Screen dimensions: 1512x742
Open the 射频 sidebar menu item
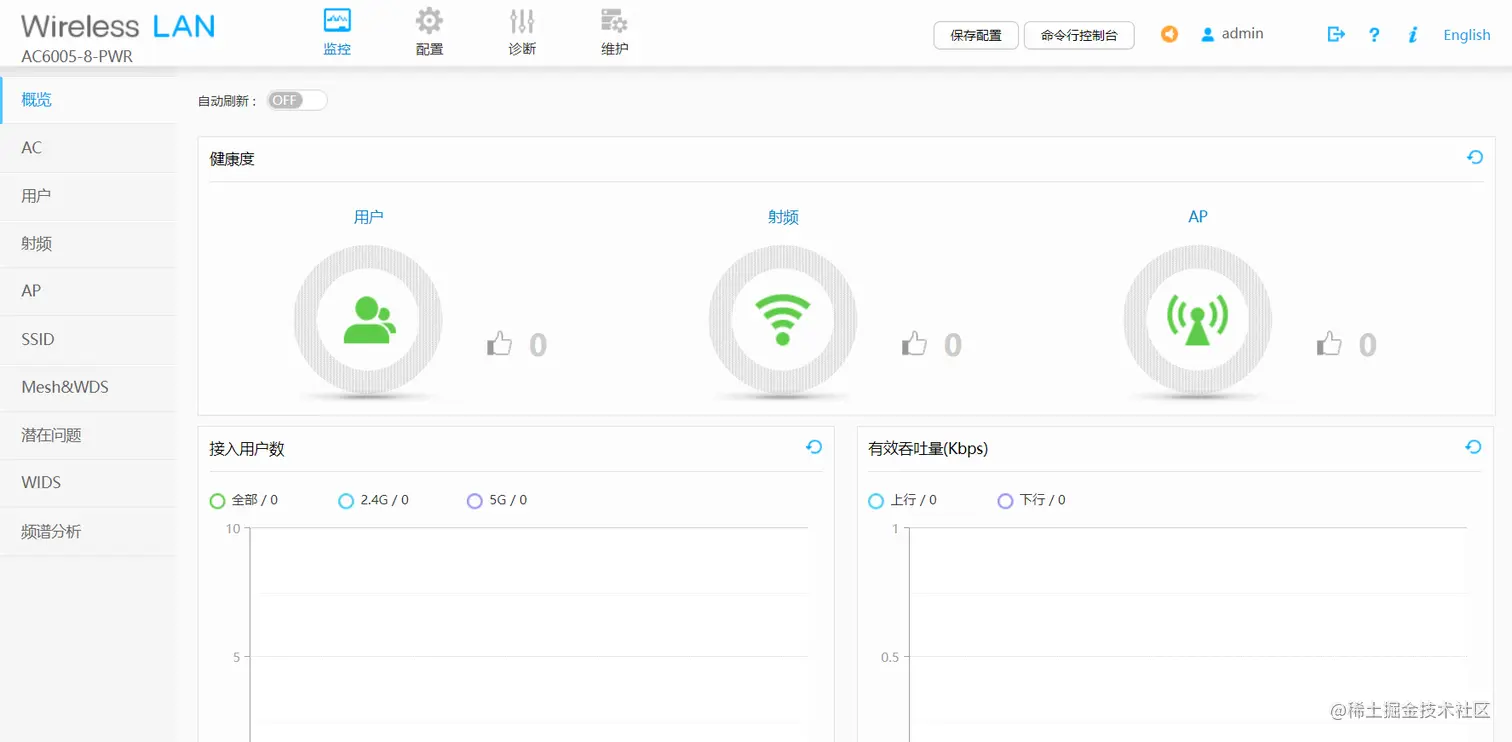(x=36, y=243)
